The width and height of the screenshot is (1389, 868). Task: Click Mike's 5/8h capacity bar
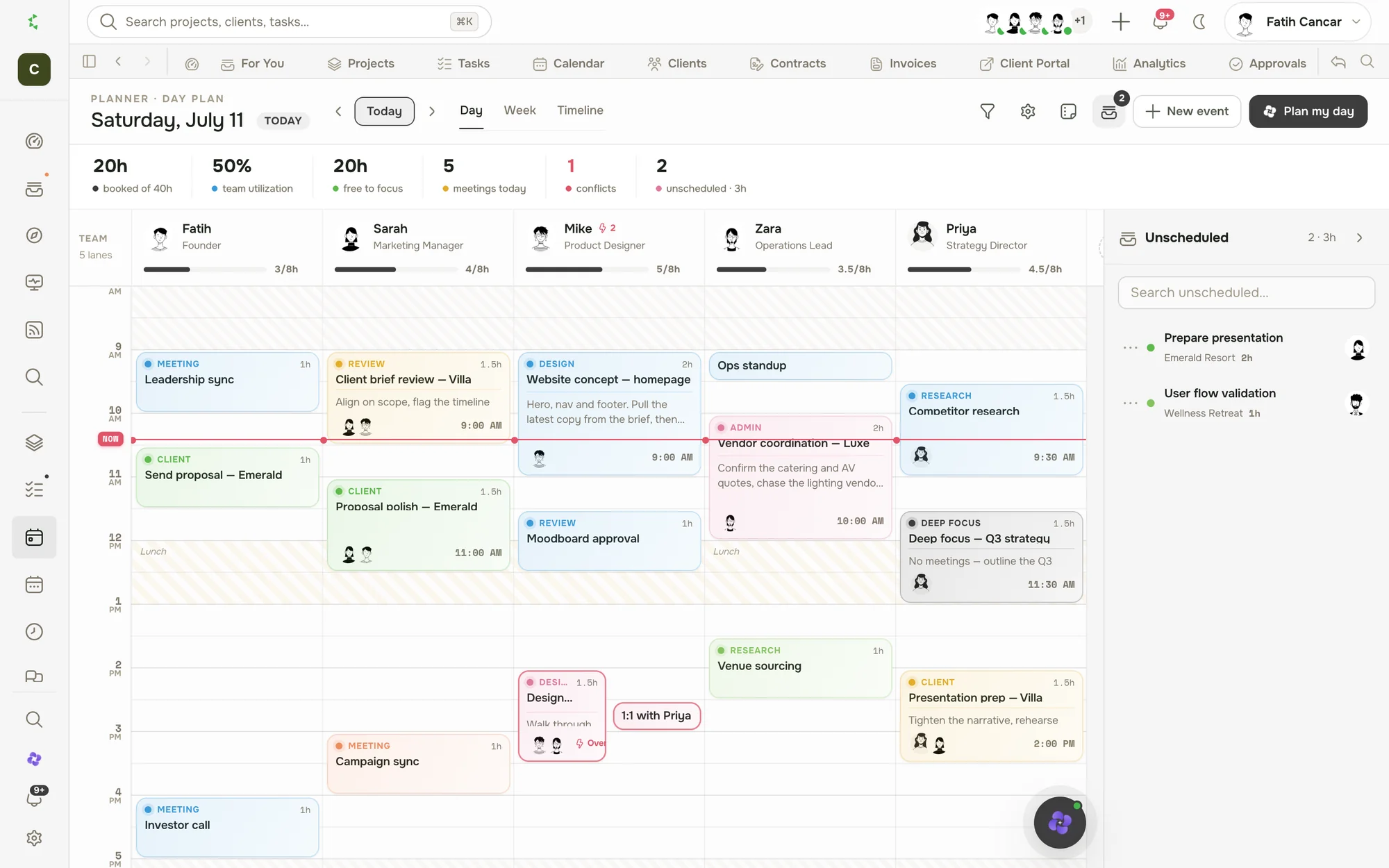point(587,269)
